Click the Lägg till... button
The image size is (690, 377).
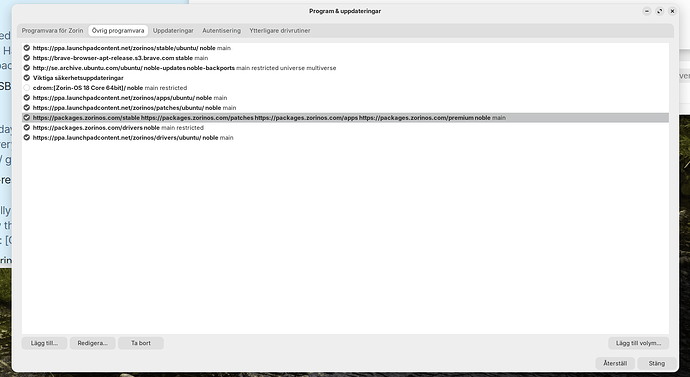[x=44, y=343]
